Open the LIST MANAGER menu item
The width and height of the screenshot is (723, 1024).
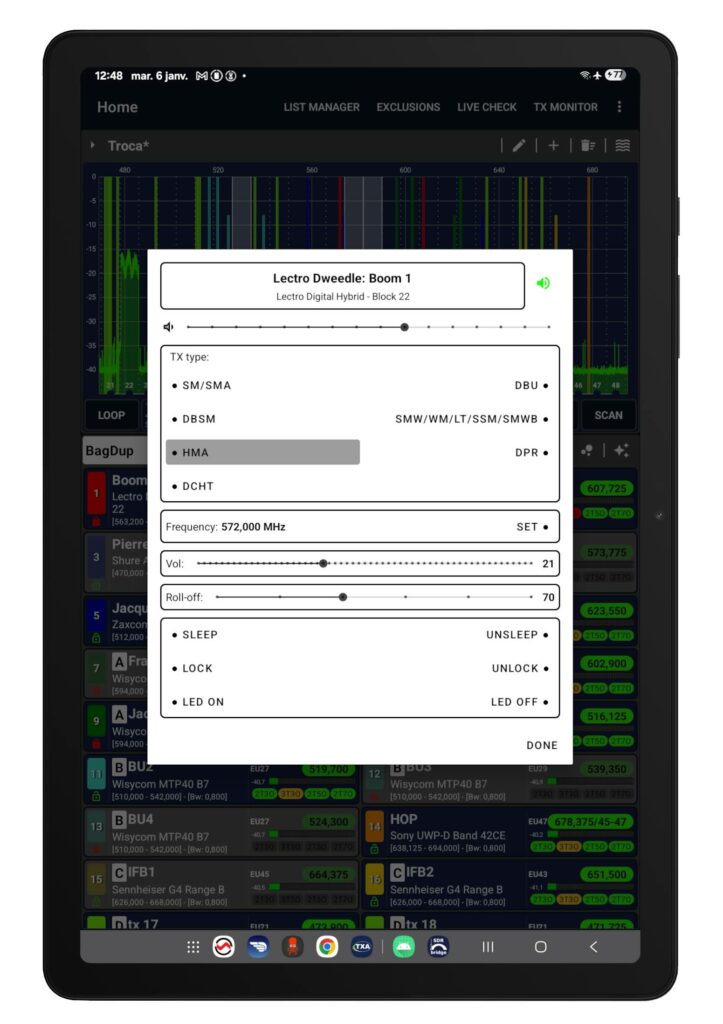click(321, 107)
